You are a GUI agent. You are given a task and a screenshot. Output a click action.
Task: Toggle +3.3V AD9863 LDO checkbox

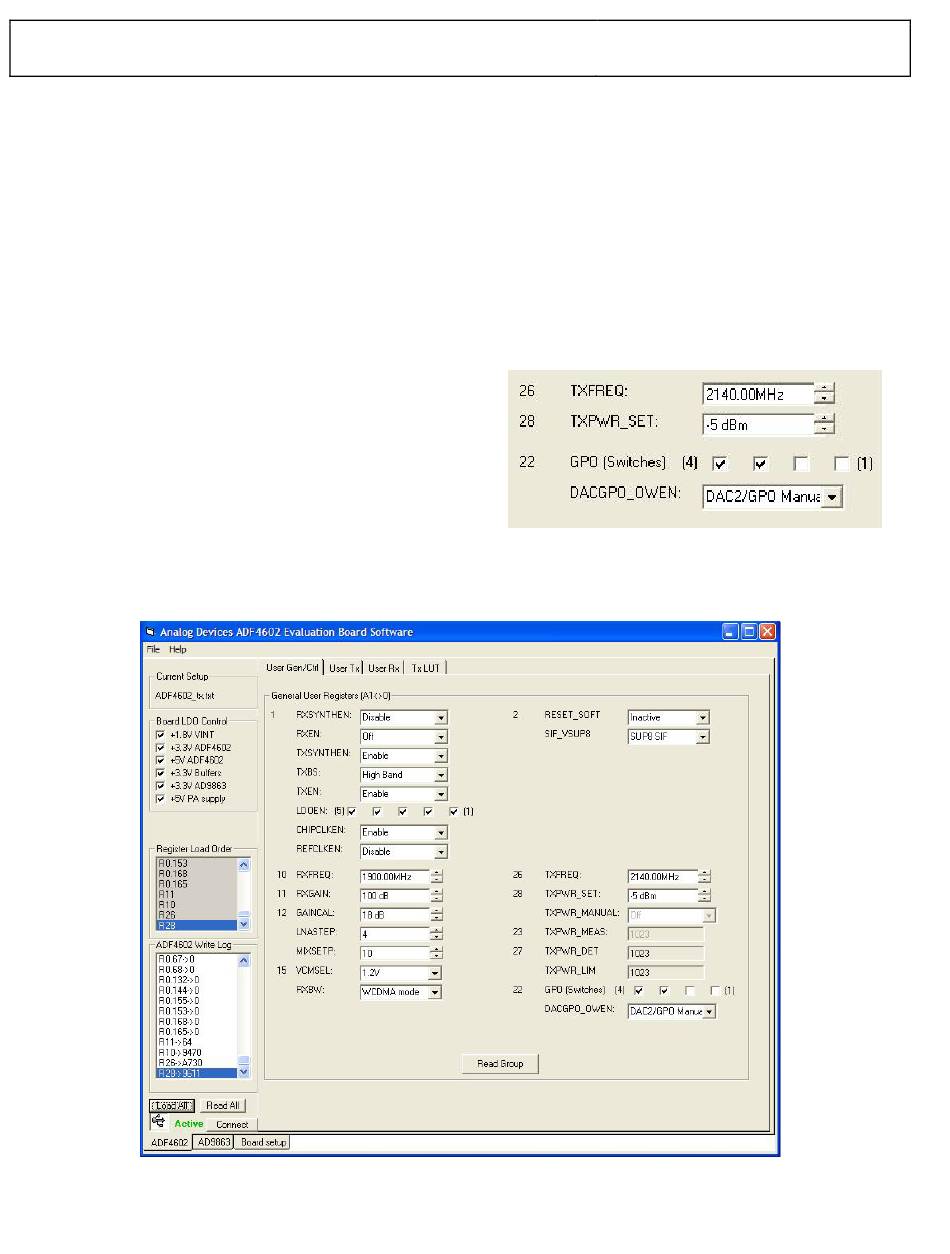tap(160, 785)
